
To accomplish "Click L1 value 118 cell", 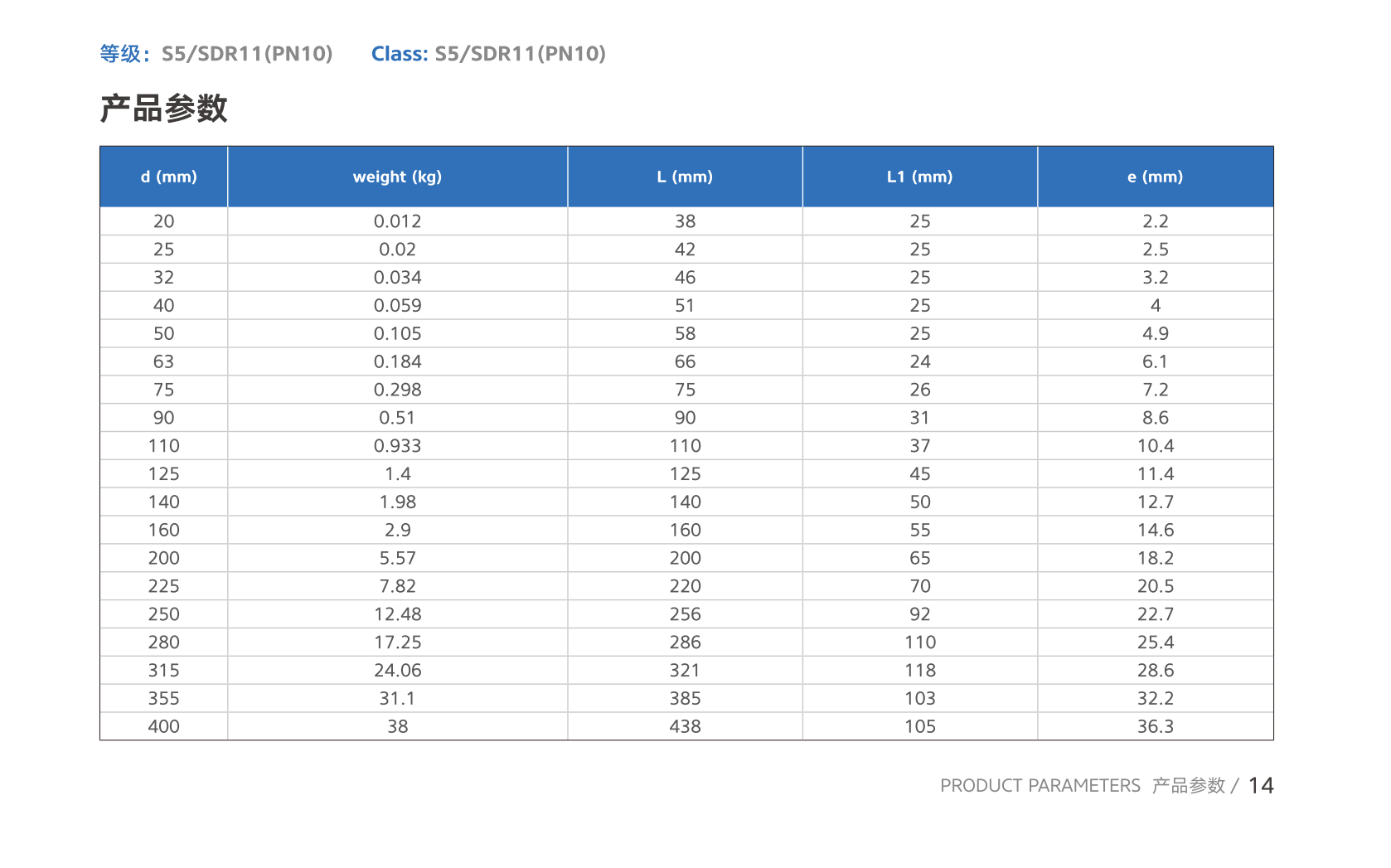I will pos(920,670).
